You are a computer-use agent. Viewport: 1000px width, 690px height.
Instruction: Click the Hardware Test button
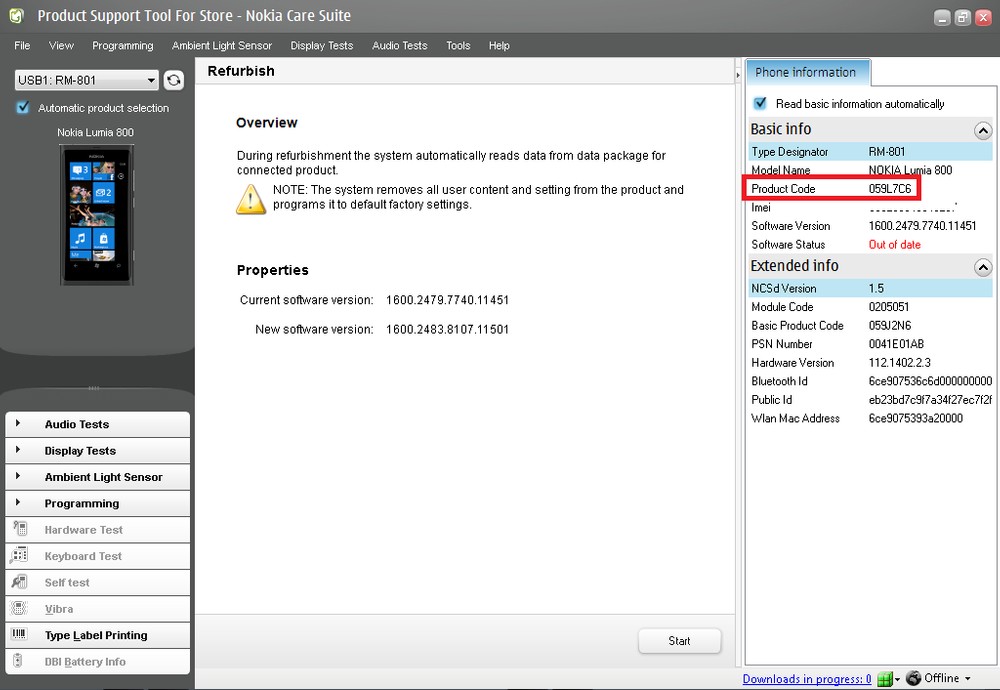point(98,529)
